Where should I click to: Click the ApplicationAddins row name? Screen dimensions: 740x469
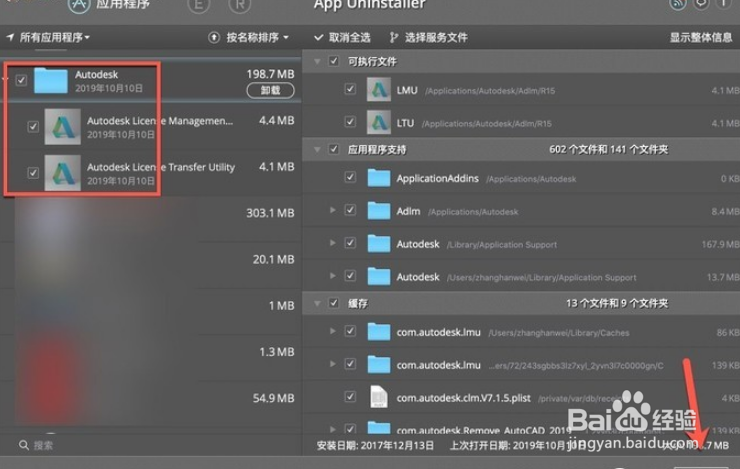point(437,178)
